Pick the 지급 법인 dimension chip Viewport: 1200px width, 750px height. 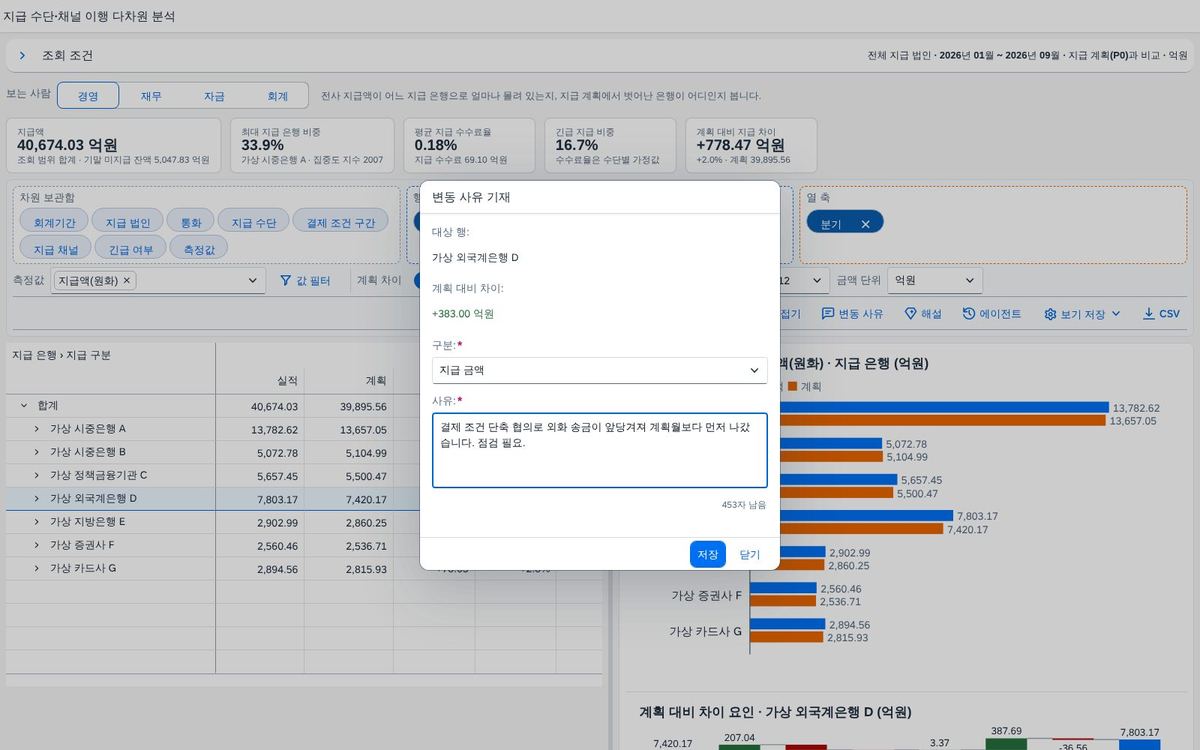coord(128,223)
